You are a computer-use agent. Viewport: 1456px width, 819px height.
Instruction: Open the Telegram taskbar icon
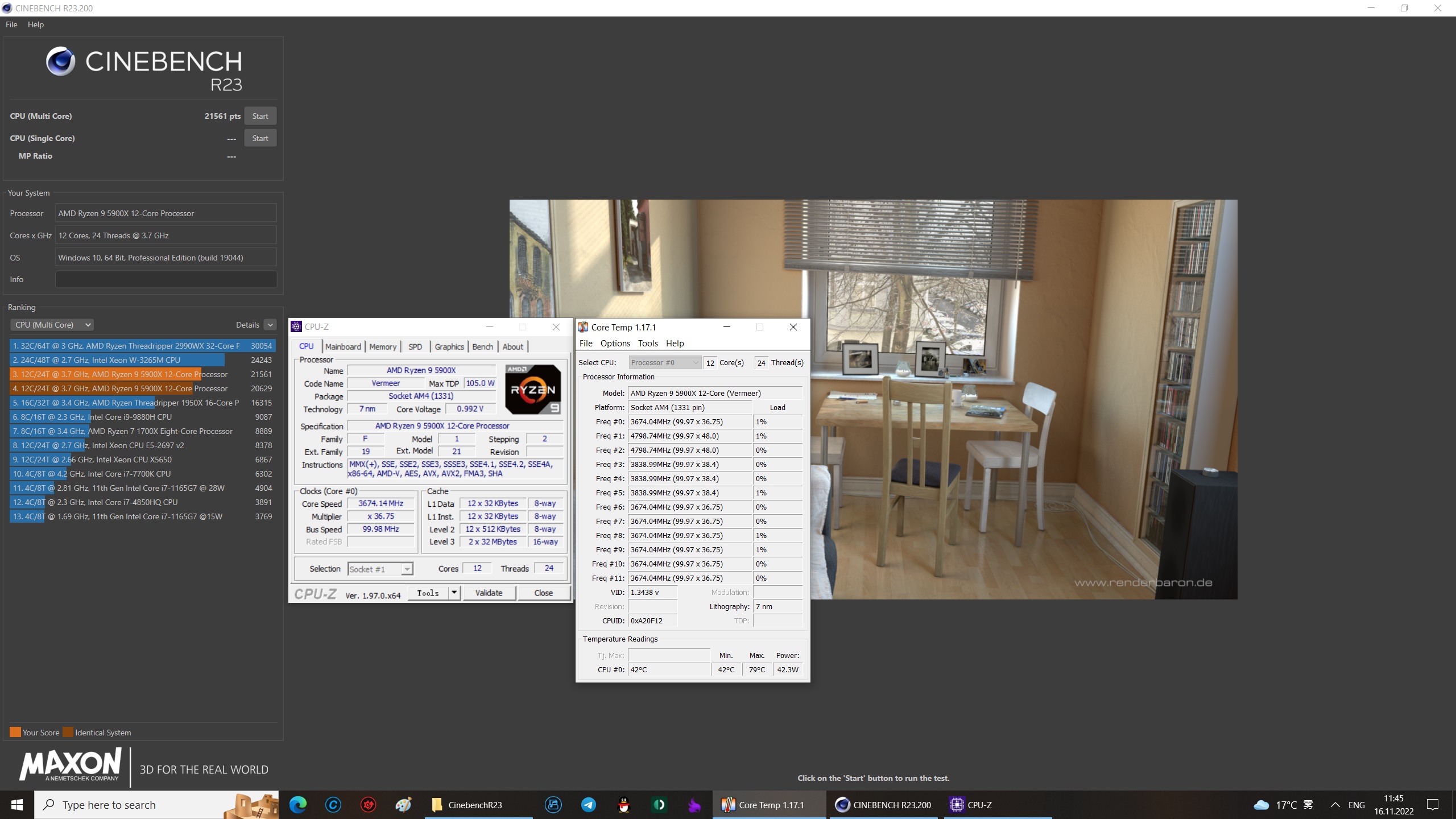tap(589, 805)
